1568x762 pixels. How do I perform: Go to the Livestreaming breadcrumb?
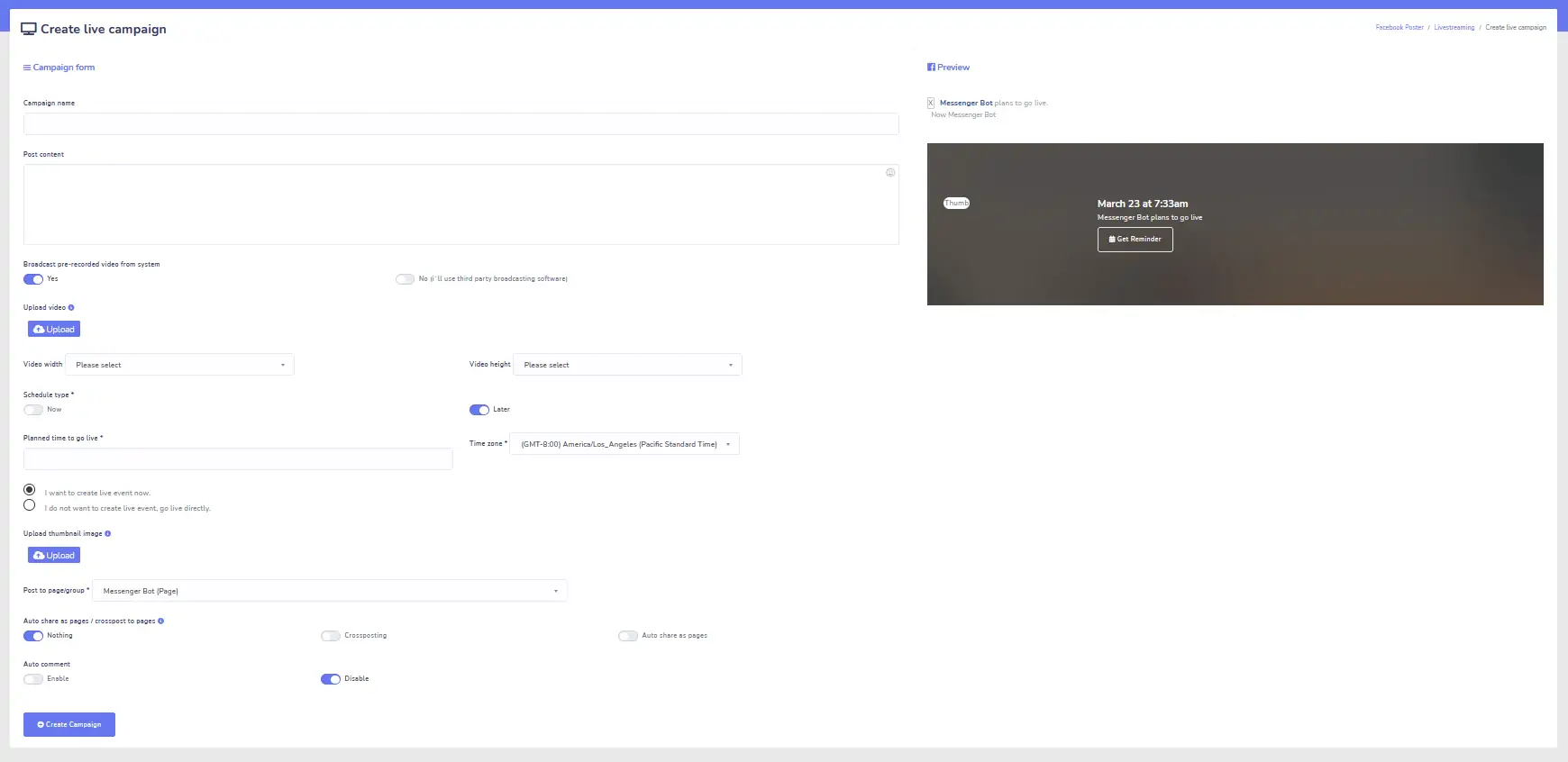1454,28
